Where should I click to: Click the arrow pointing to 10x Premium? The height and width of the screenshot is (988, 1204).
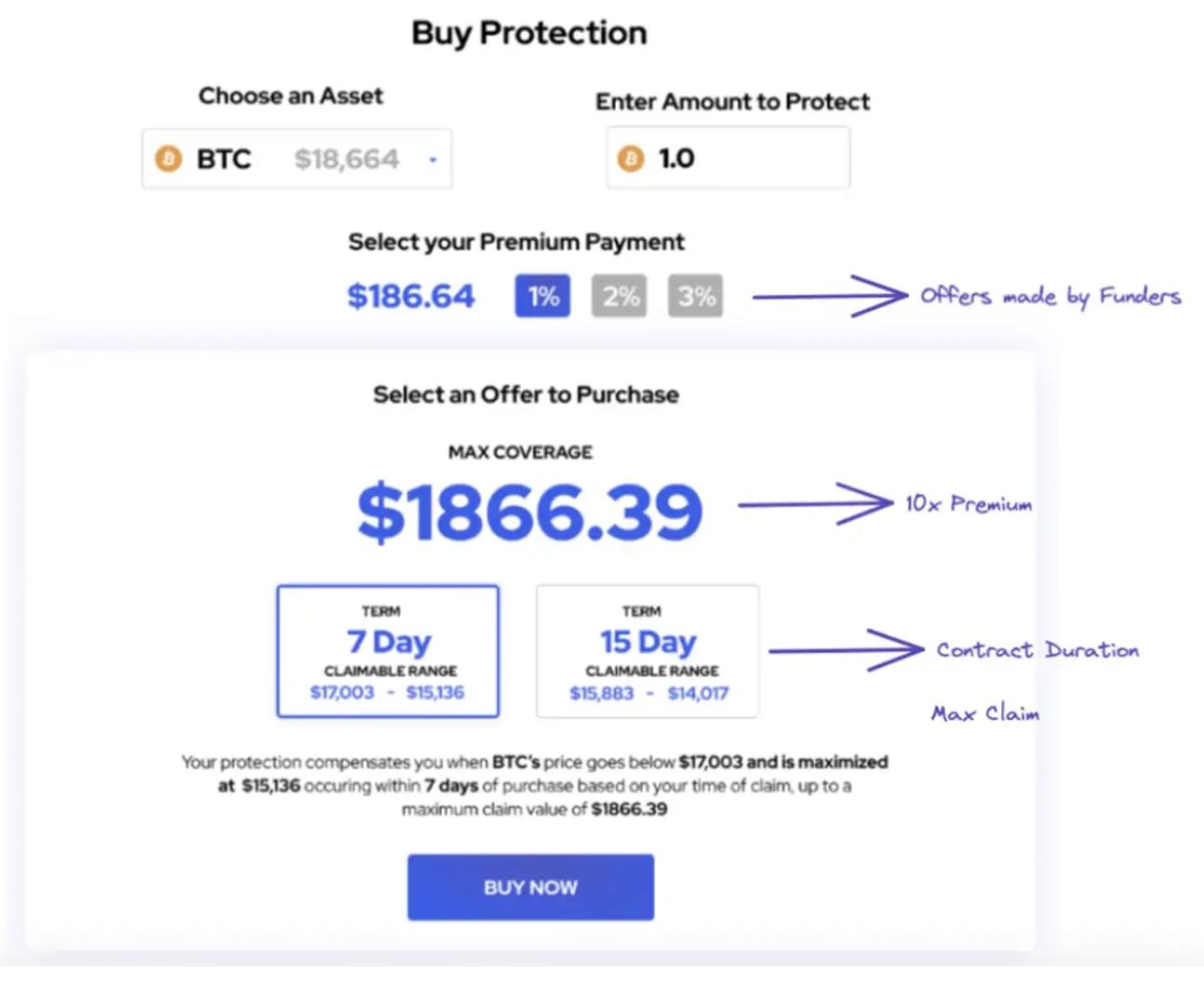click(x=814, y=504)
